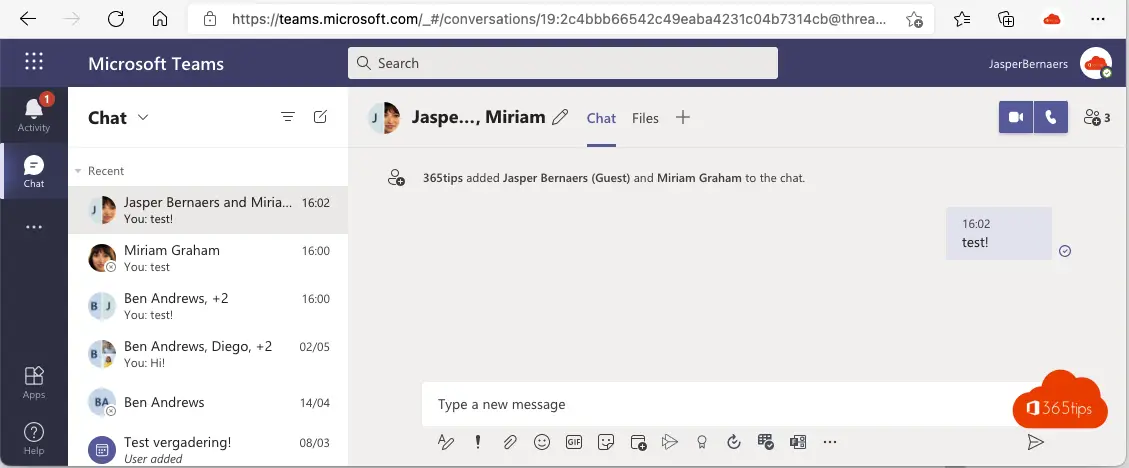The width and height of the screenshot is (1129, 468).
Task: Click the test! message bubble
Action: point(998,233)
